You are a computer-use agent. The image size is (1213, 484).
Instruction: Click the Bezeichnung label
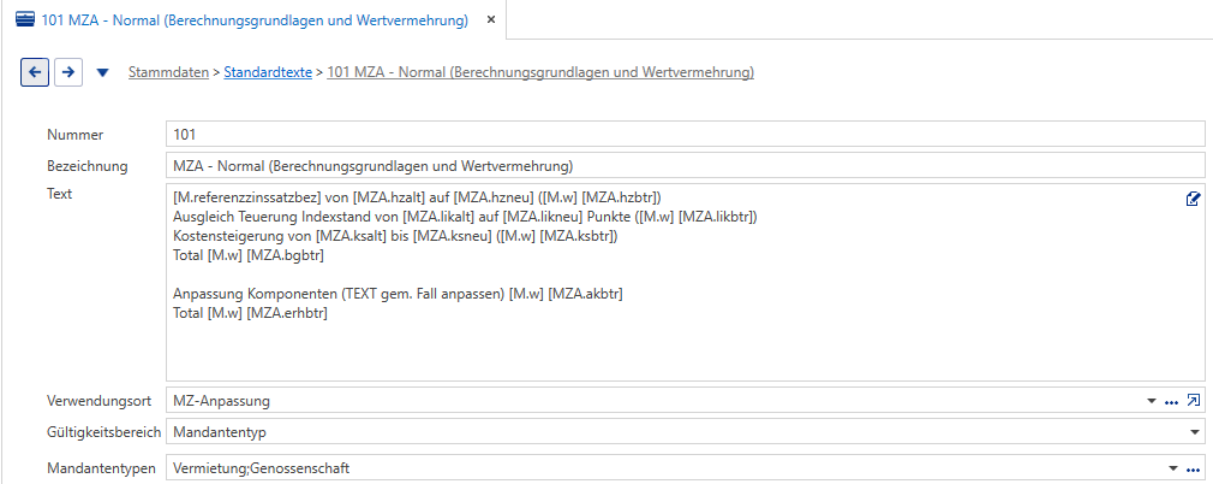pyautogui.click(x=87, y=166)
